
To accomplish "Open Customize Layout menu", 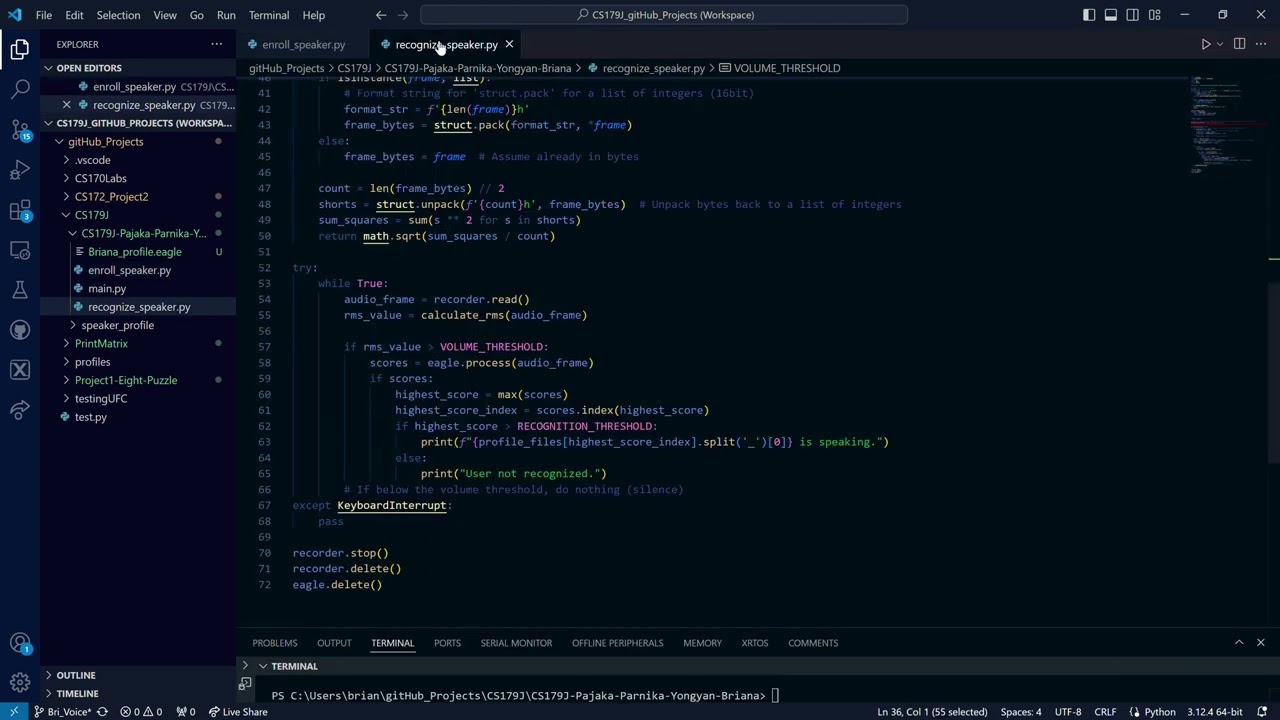I will click(1155, 15).
